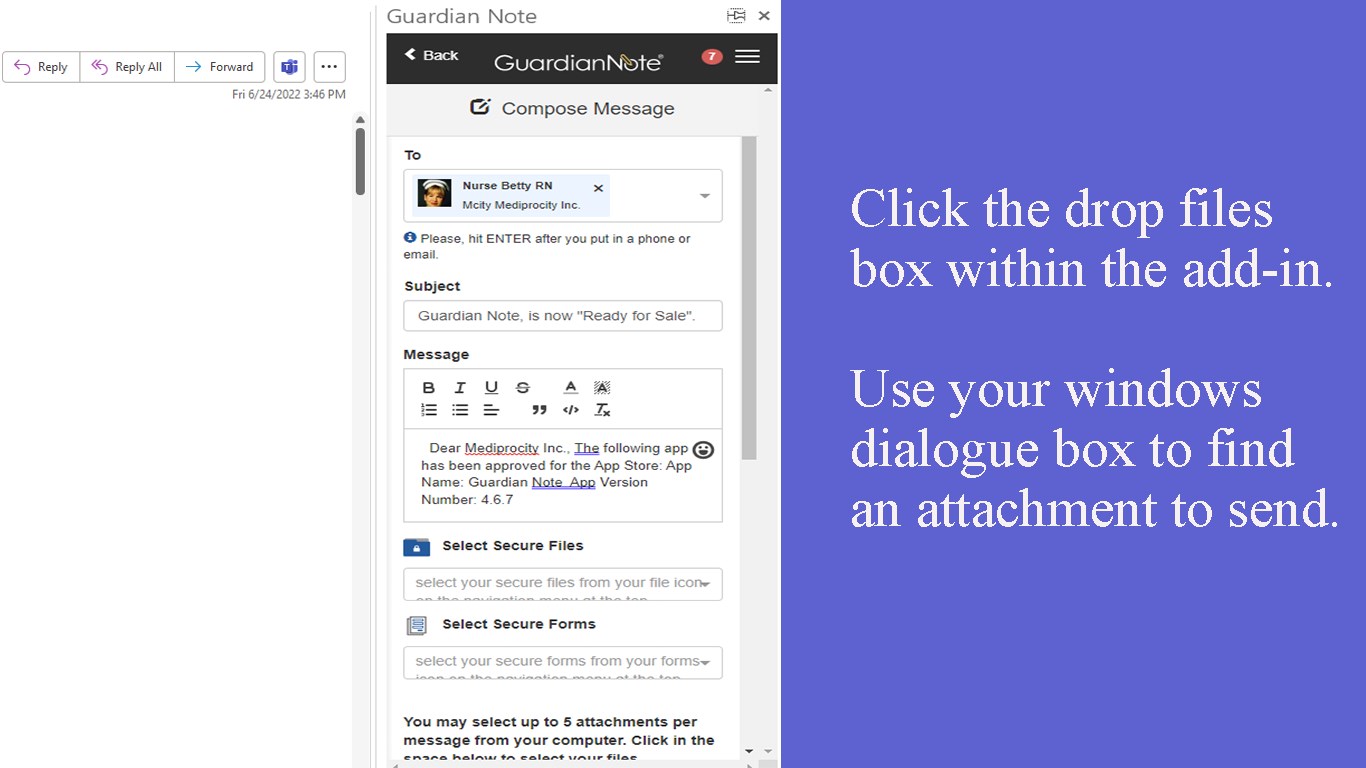This screenshot has height=768, width=1366.
Task: Clear text formatting
Action: click(x=602, y=410)
